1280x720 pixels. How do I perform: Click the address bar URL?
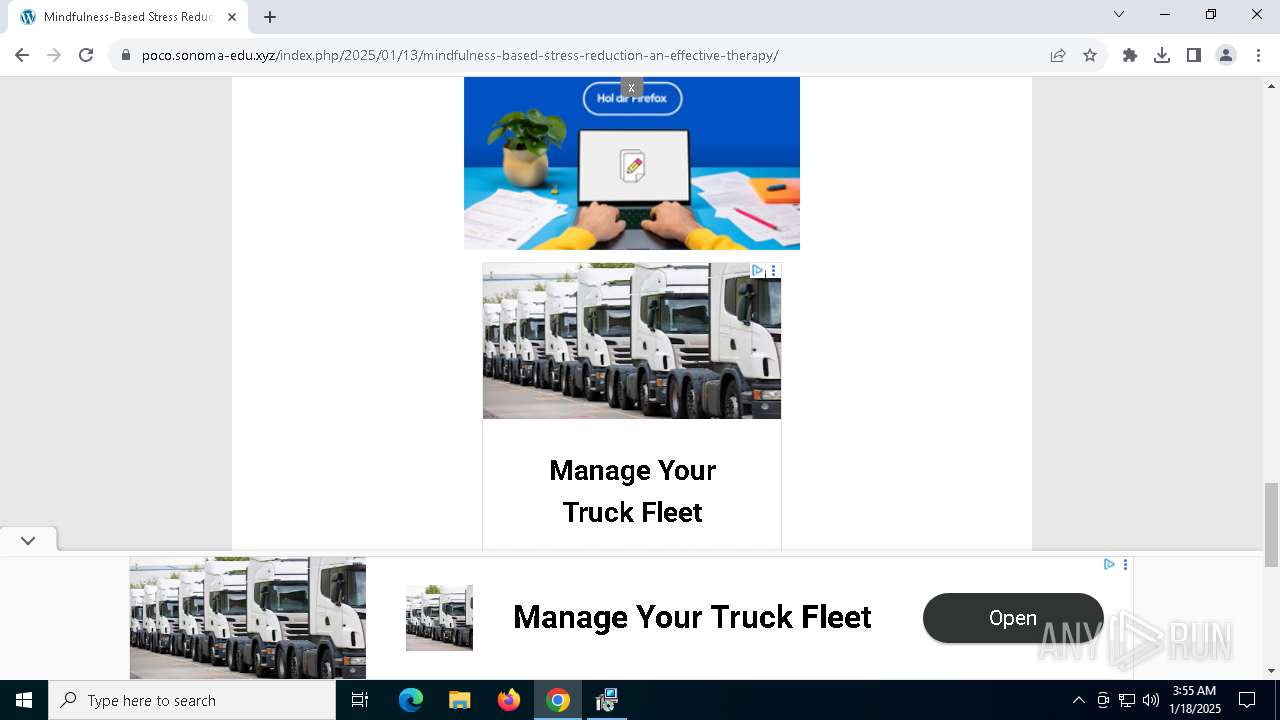460,55
